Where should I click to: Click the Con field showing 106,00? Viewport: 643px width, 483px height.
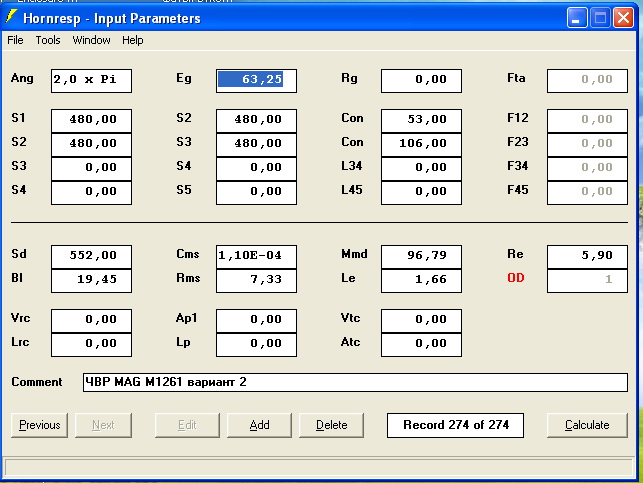(421, 143)
